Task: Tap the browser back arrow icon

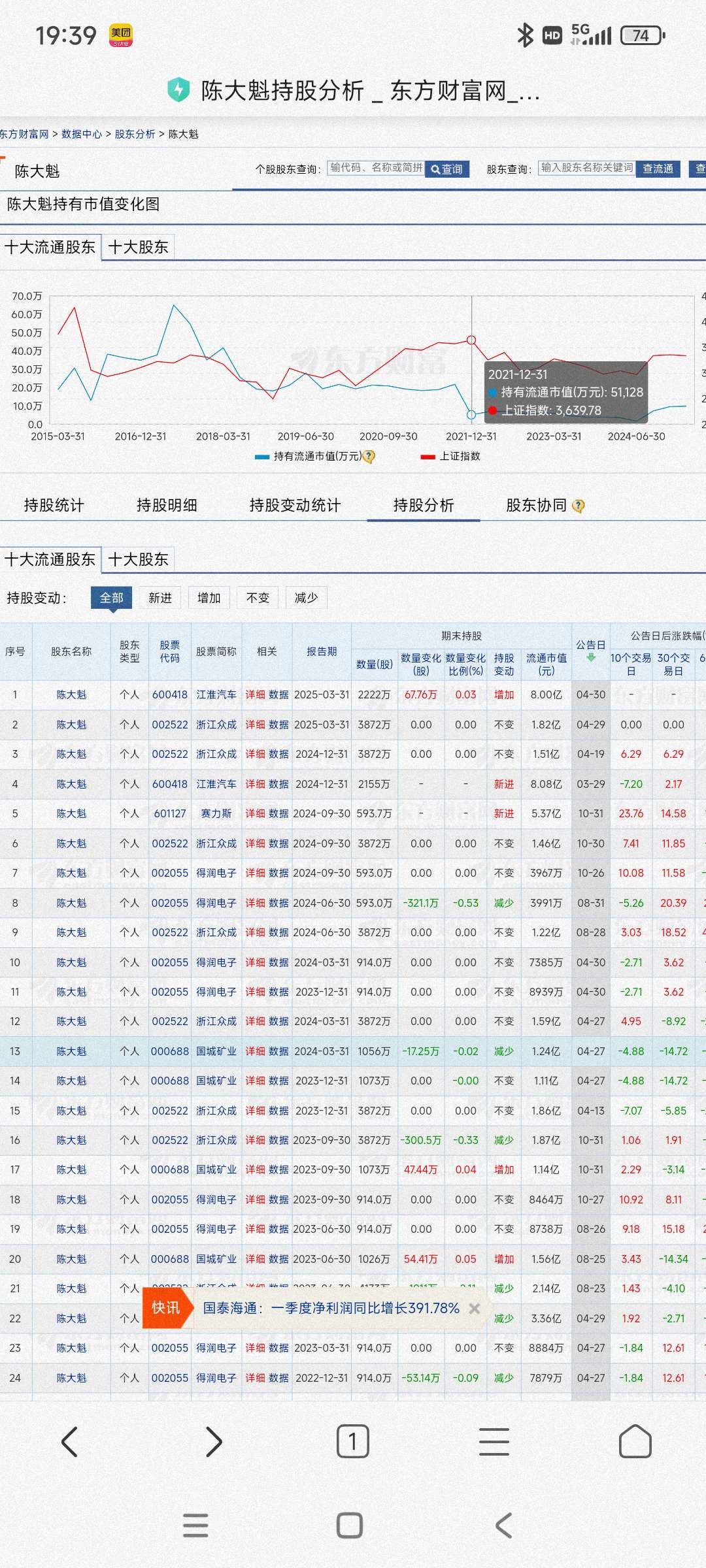Action: click(70, 1442)
